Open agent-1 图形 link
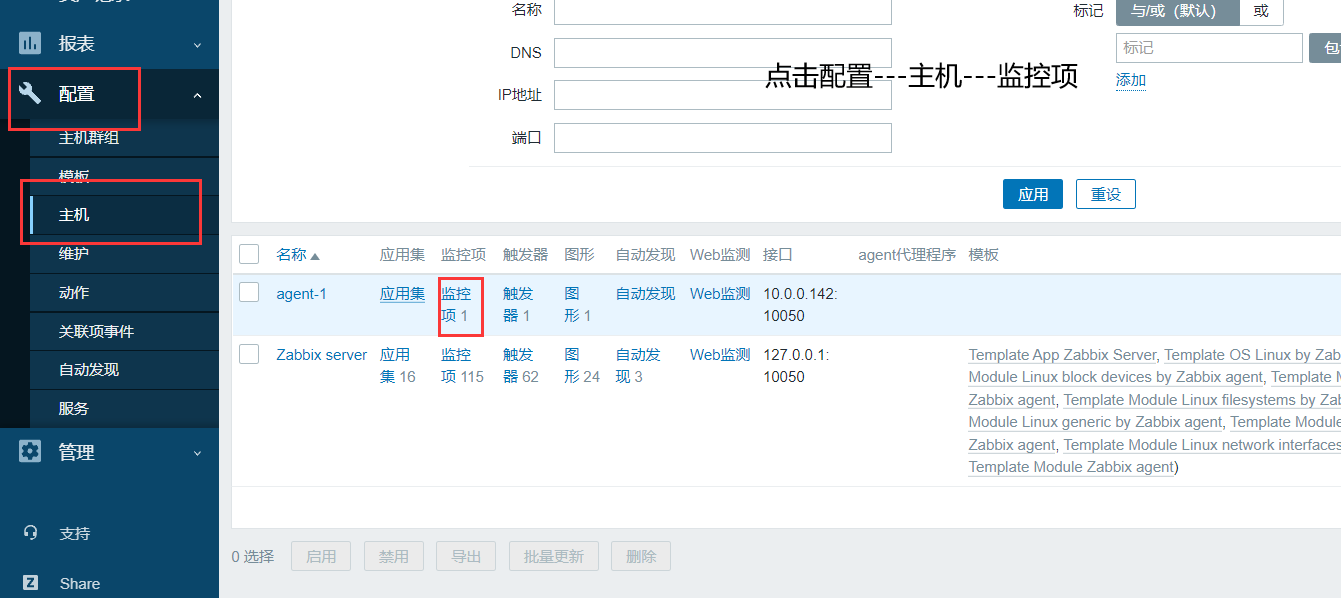1341x598 pixels. click(572, 305)
